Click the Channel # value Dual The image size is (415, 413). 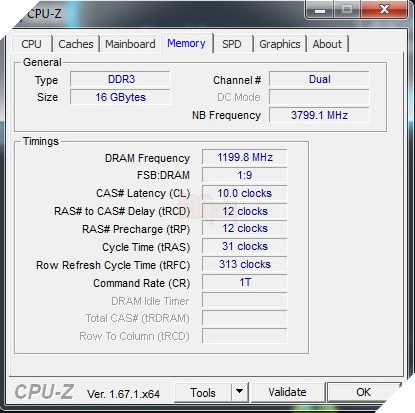[319, 79]
